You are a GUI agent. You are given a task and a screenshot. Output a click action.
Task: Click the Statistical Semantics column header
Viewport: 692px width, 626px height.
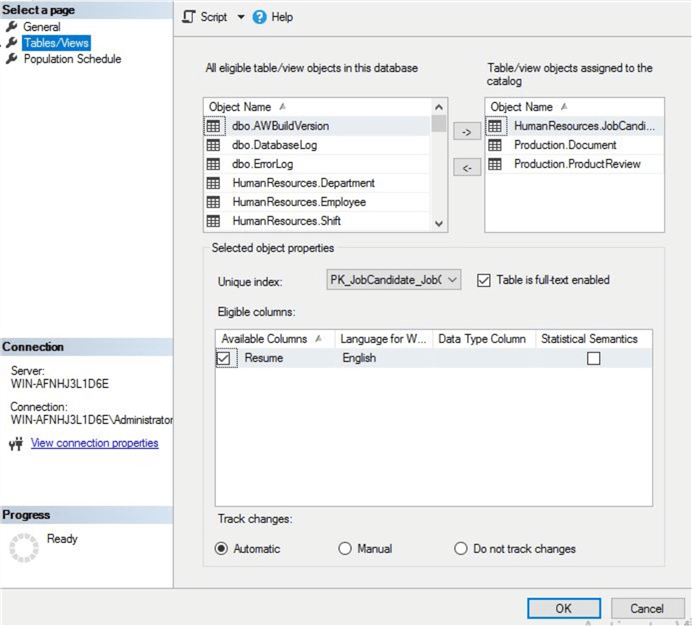[594, 339]
